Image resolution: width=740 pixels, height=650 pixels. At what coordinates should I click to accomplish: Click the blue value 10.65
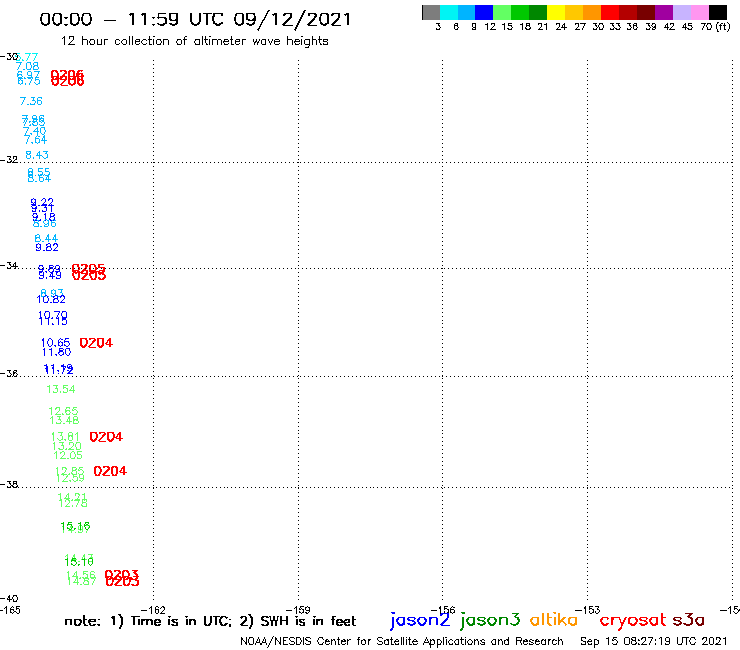55,343
